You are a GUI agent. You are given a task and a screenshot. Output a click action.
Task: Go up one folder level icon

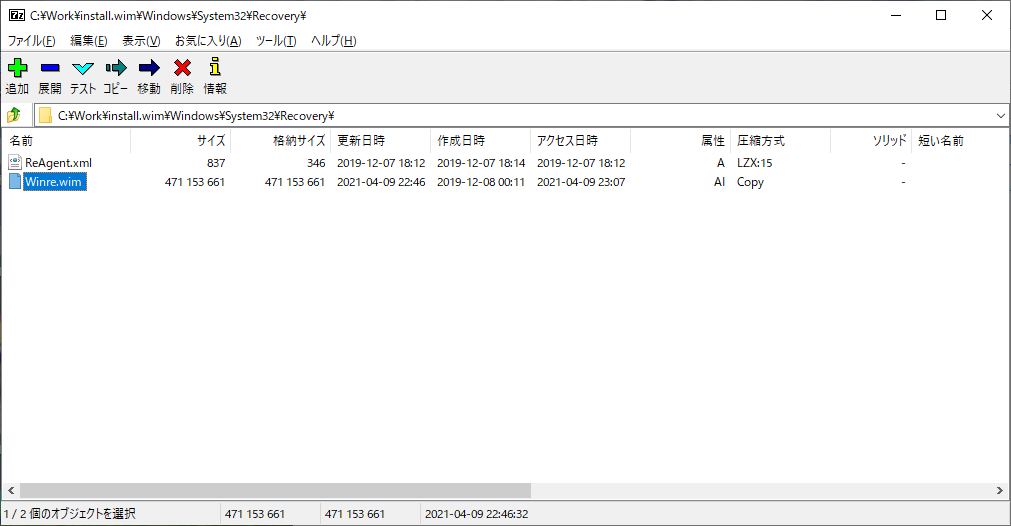(x=14, y=115)
